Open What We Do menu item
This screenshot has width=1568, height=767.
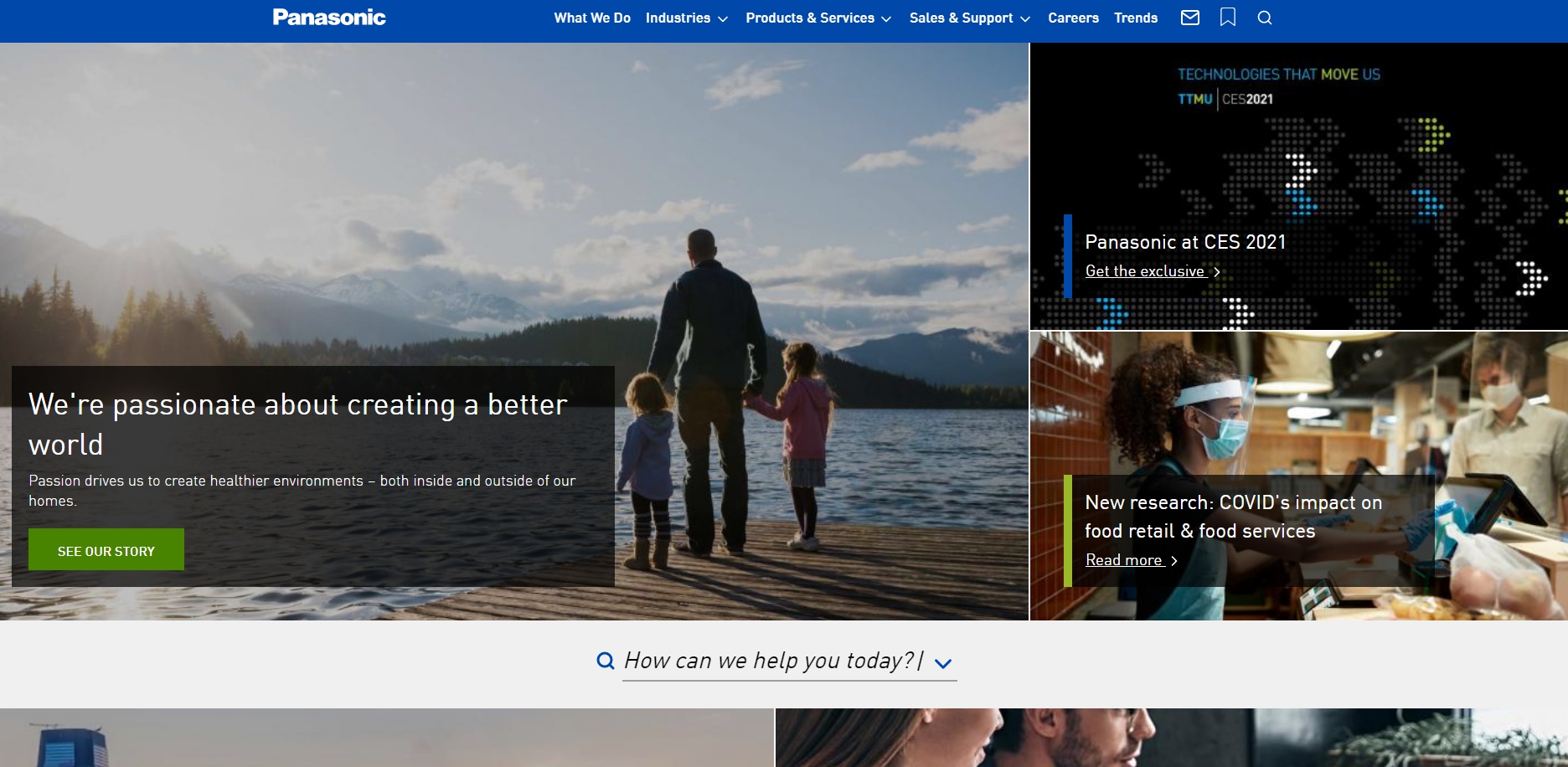(592, 18)
